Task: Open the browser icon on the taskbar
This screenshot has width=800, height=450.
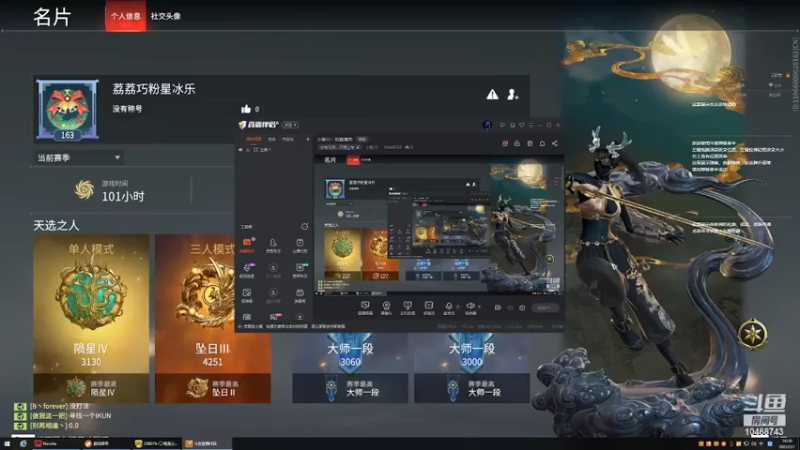Action: [x=23, y=444]
